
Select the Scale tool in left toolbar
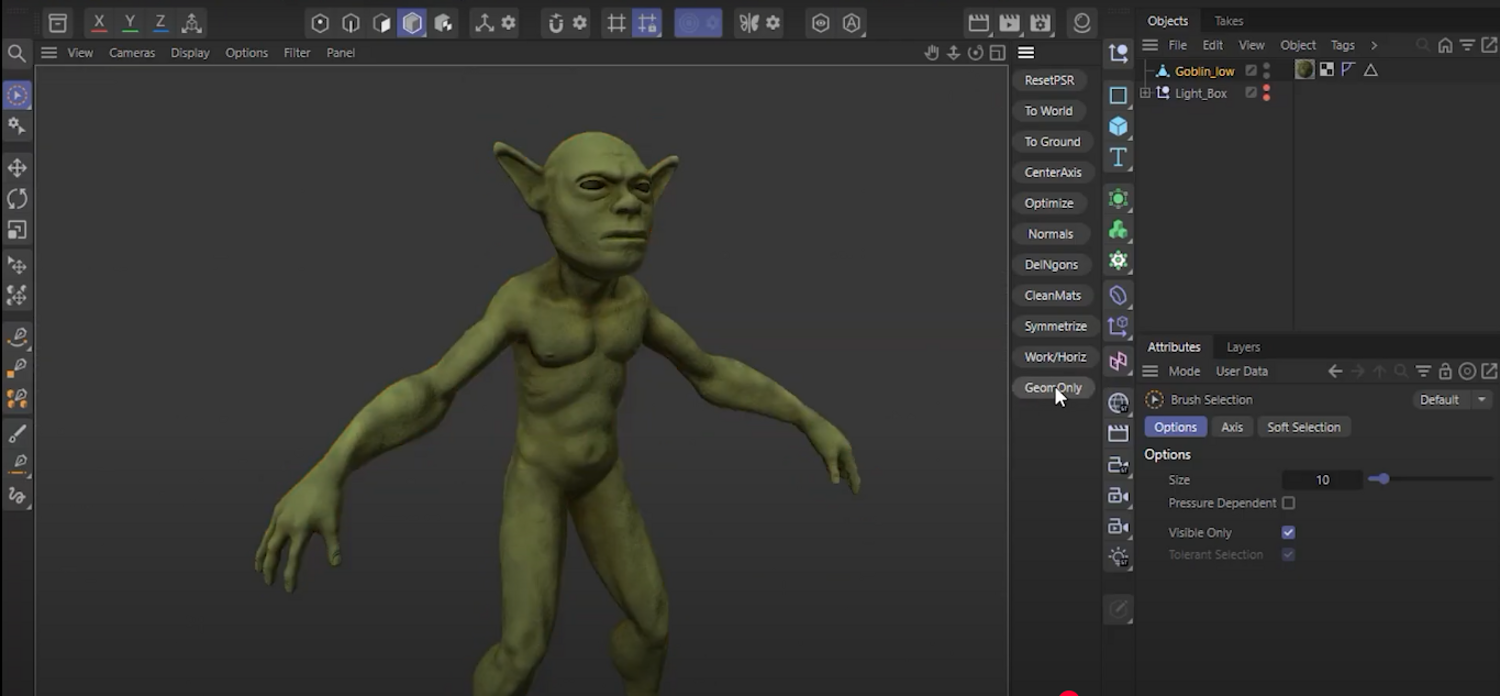point(17,230)
